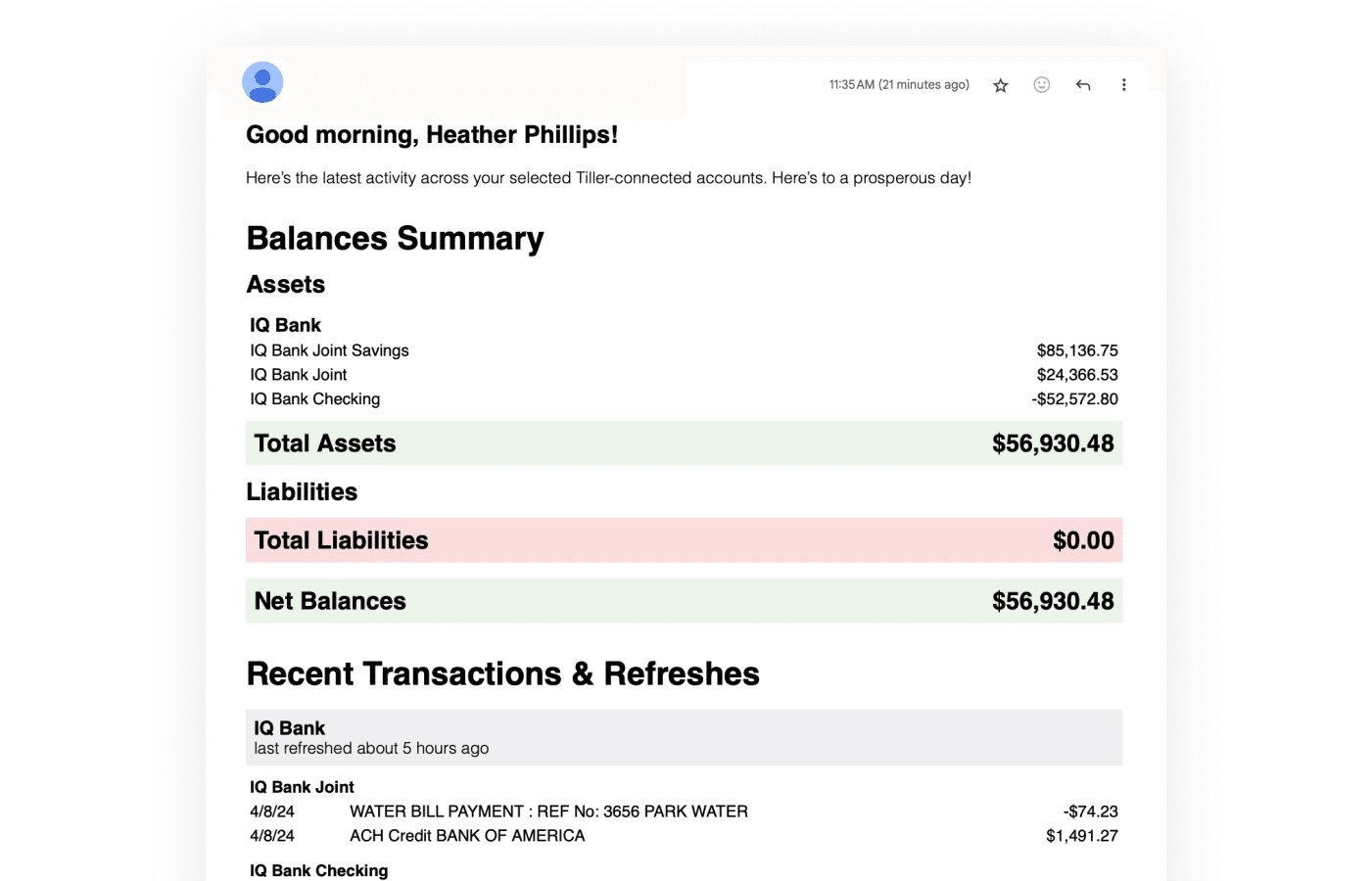Viewport: 1372px width, 881px height.
Task: Click the 'Total Liabilities' label
Action: coord(341,540)
